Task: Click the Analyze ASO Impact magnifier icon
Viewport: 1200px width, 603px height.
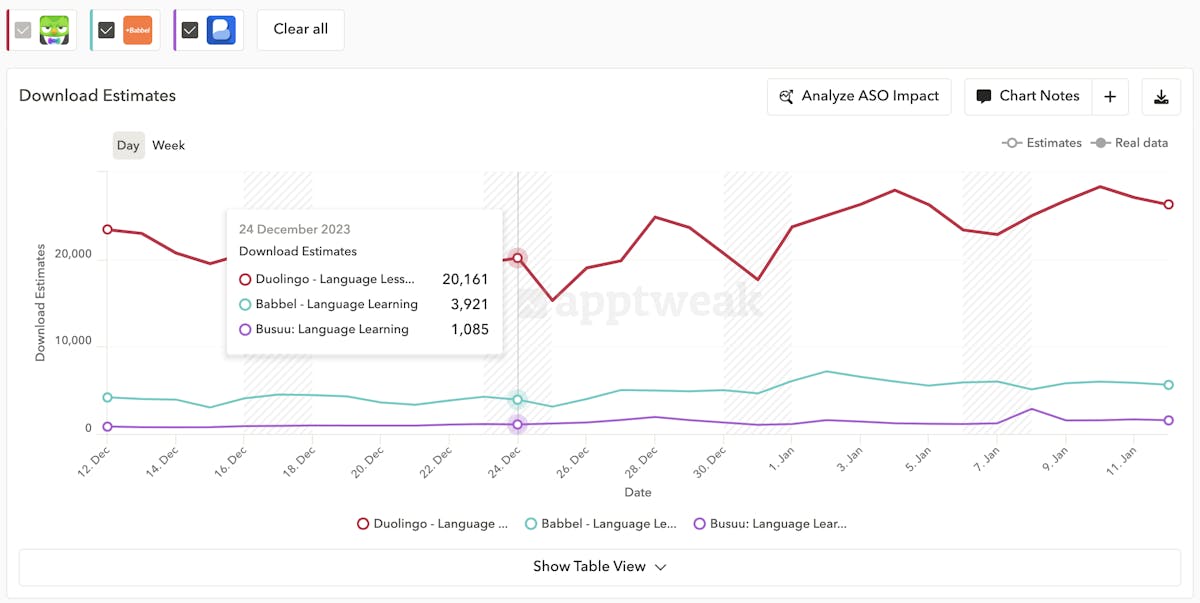Action: [x=786, y=97]
